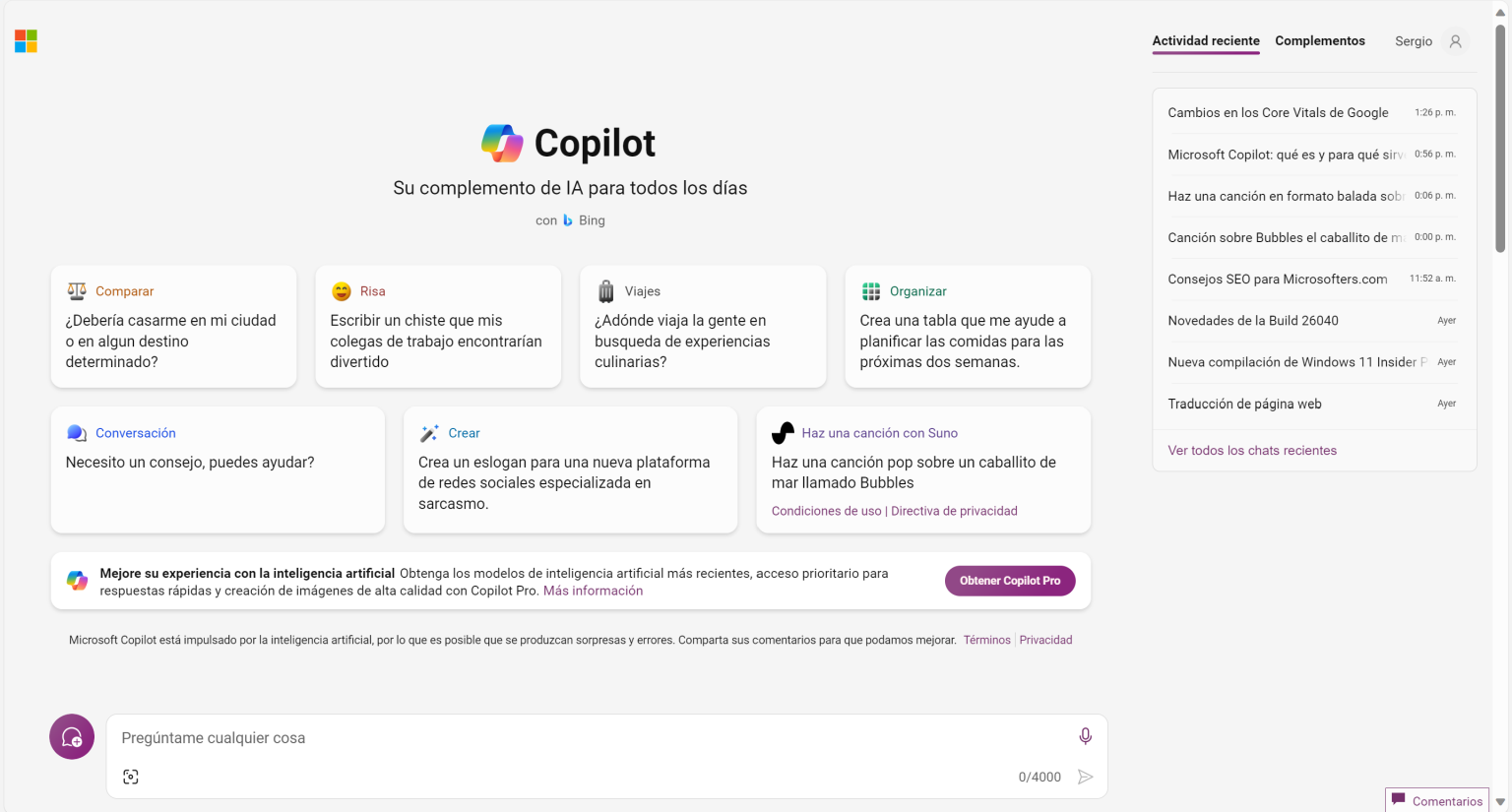Open the 'Términos' link
The height and width of the screenshot is (812, 1512).
[986, 639]
